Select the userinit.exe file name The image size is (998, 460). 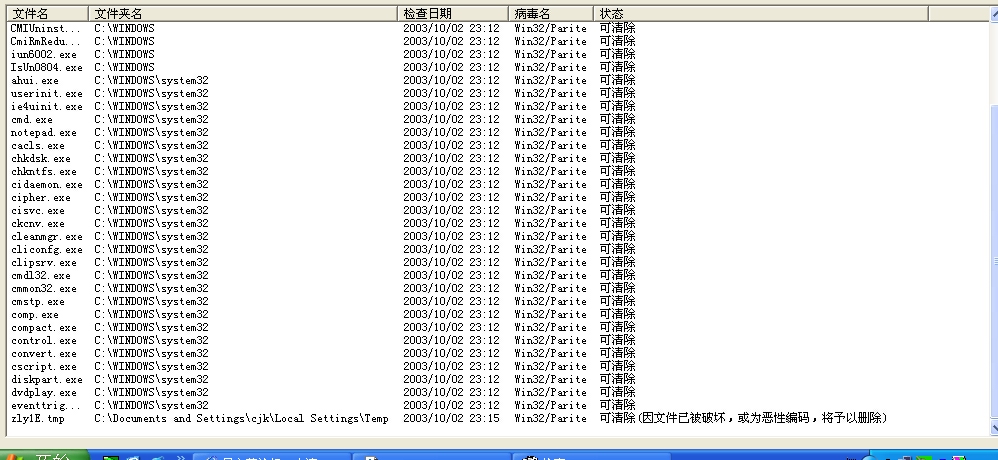[46, 93]
